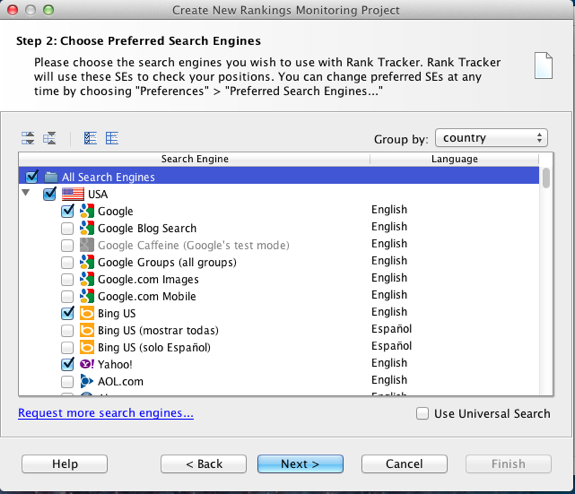Enable the Google Blog Search checkbox
The width and height of the screenshot is (575, 494).
coord(67,228)
